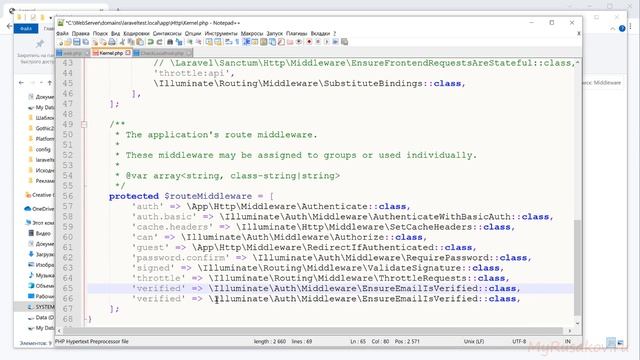This screenshot has width=640, height=360.
Task: Click the Explorer help question mark icon
Action: pos(622,29)
